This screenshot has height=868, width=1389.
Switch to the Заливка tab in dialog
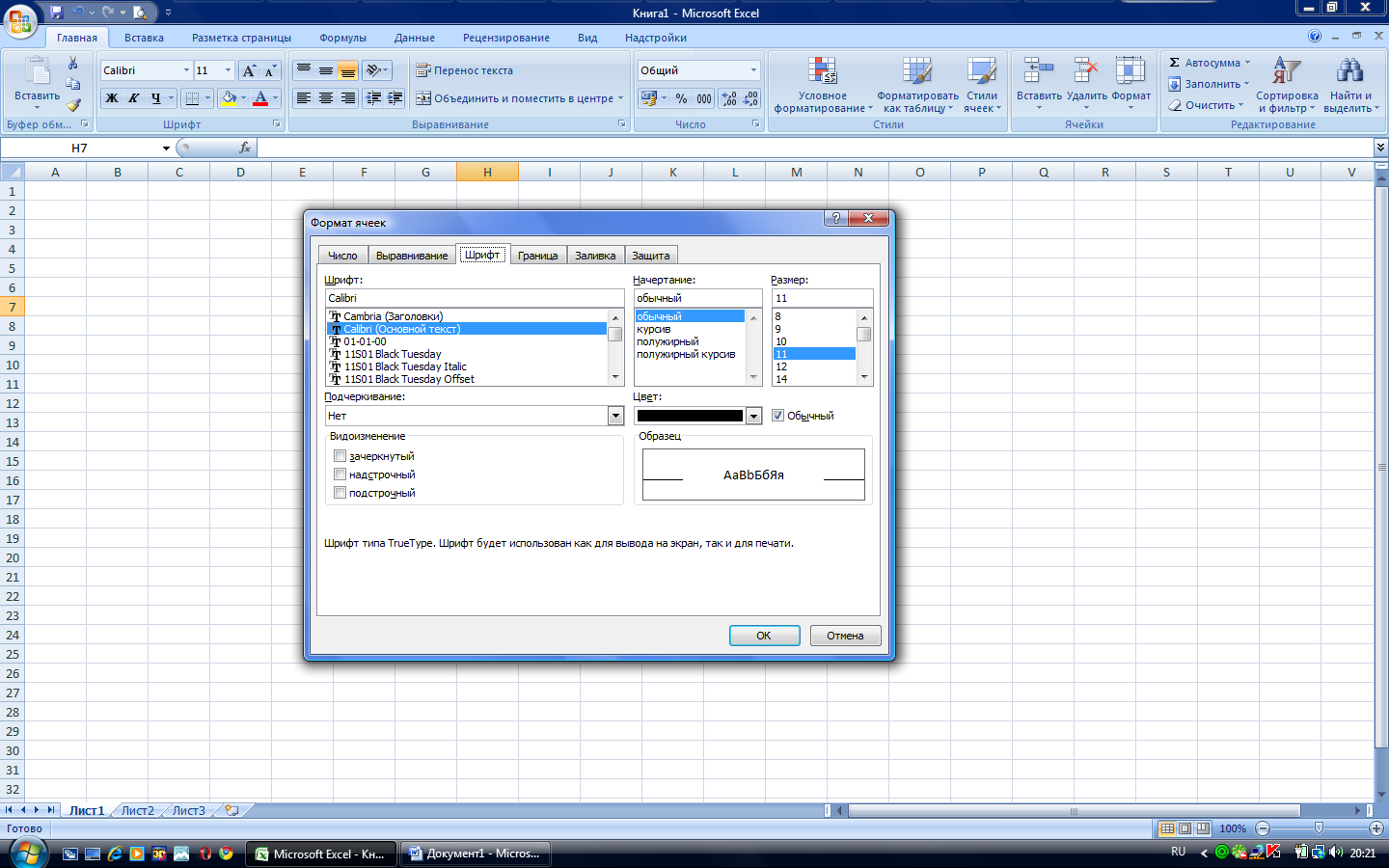tap(595, 256)
